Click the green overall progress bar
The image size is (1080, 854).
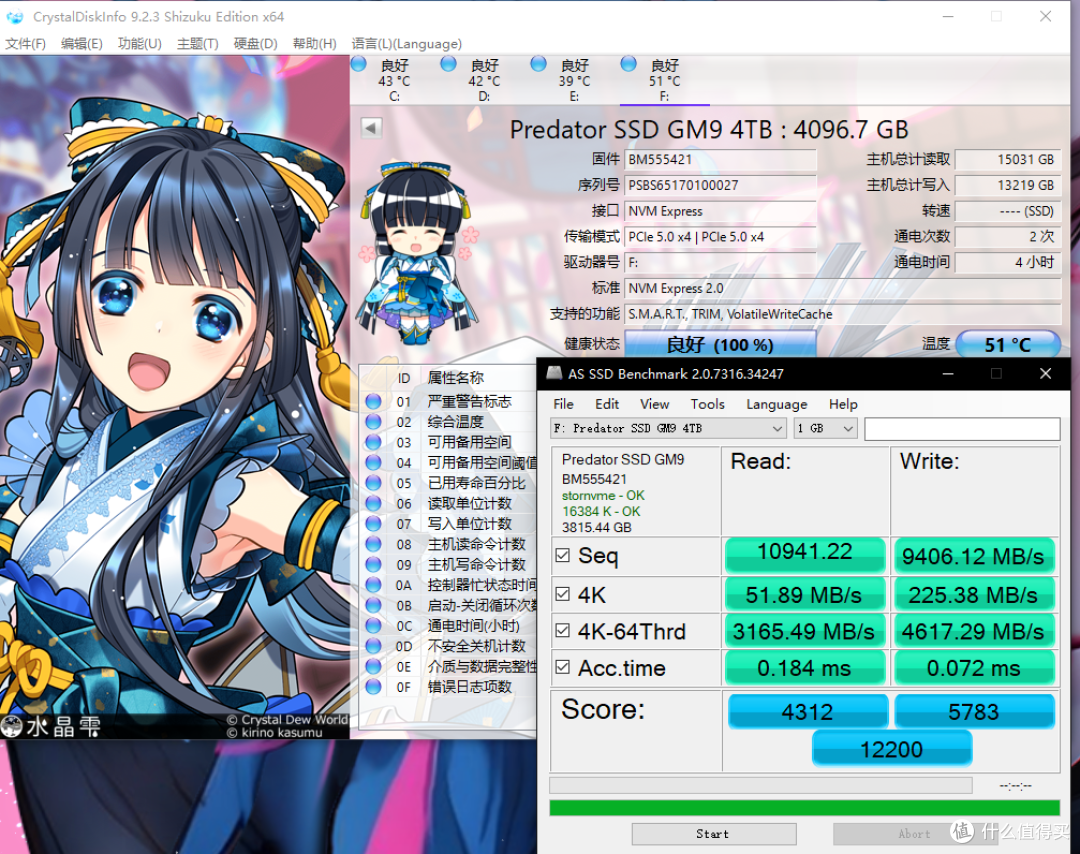pyautogui.click(x=804, y=808)
